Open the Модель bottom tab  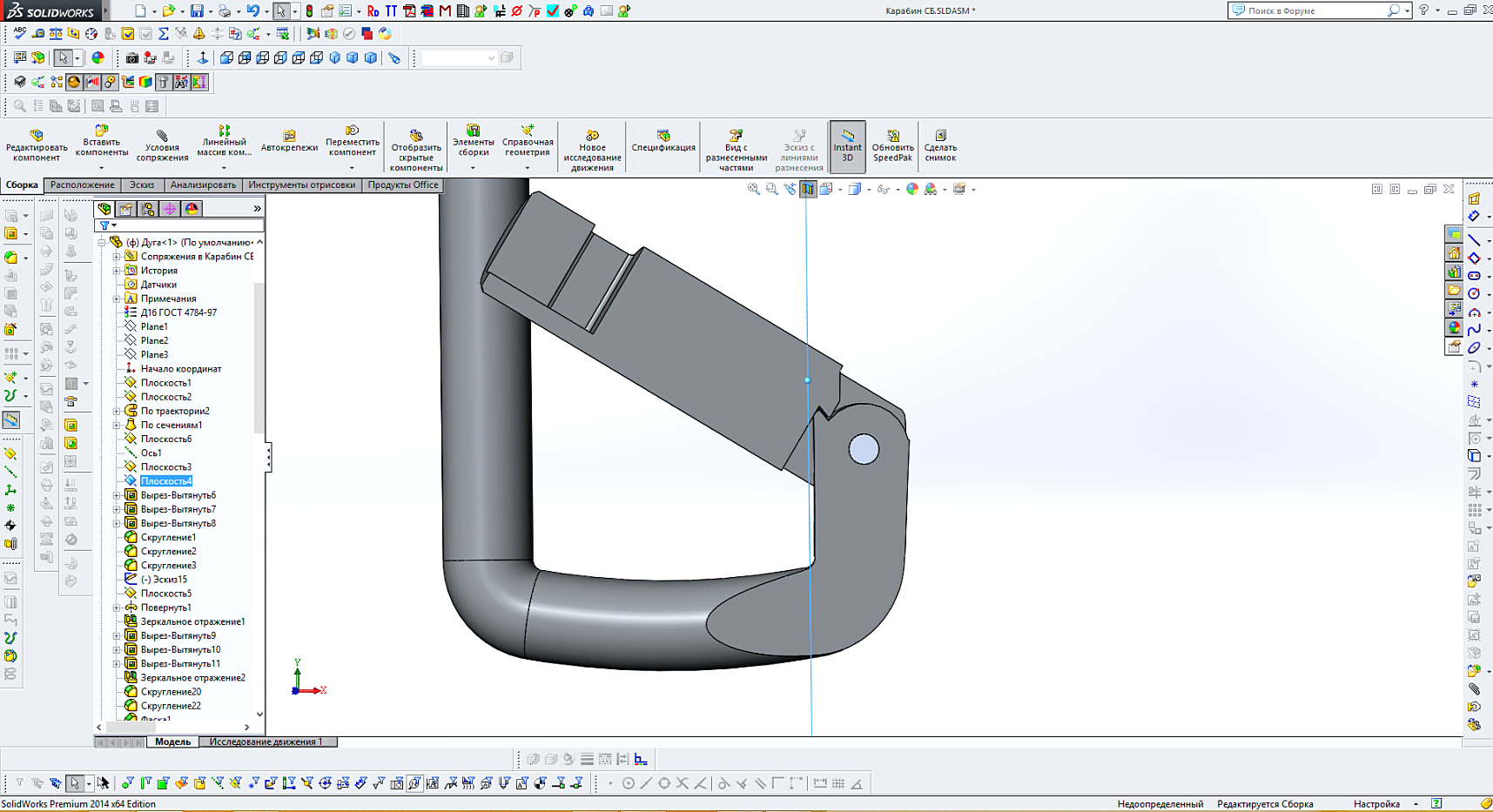(x=172, y=742)
